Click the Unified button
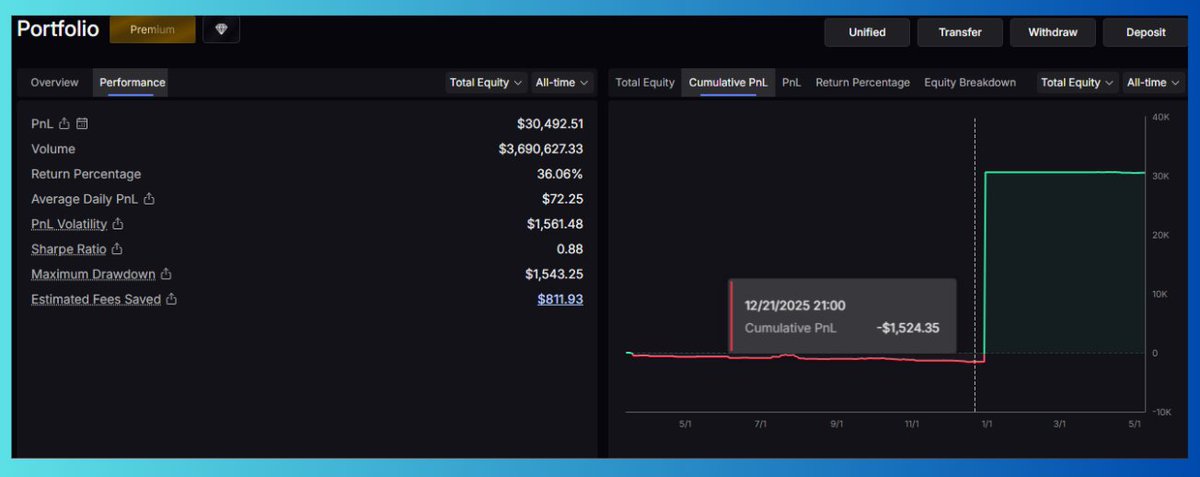 coord(867,32)
